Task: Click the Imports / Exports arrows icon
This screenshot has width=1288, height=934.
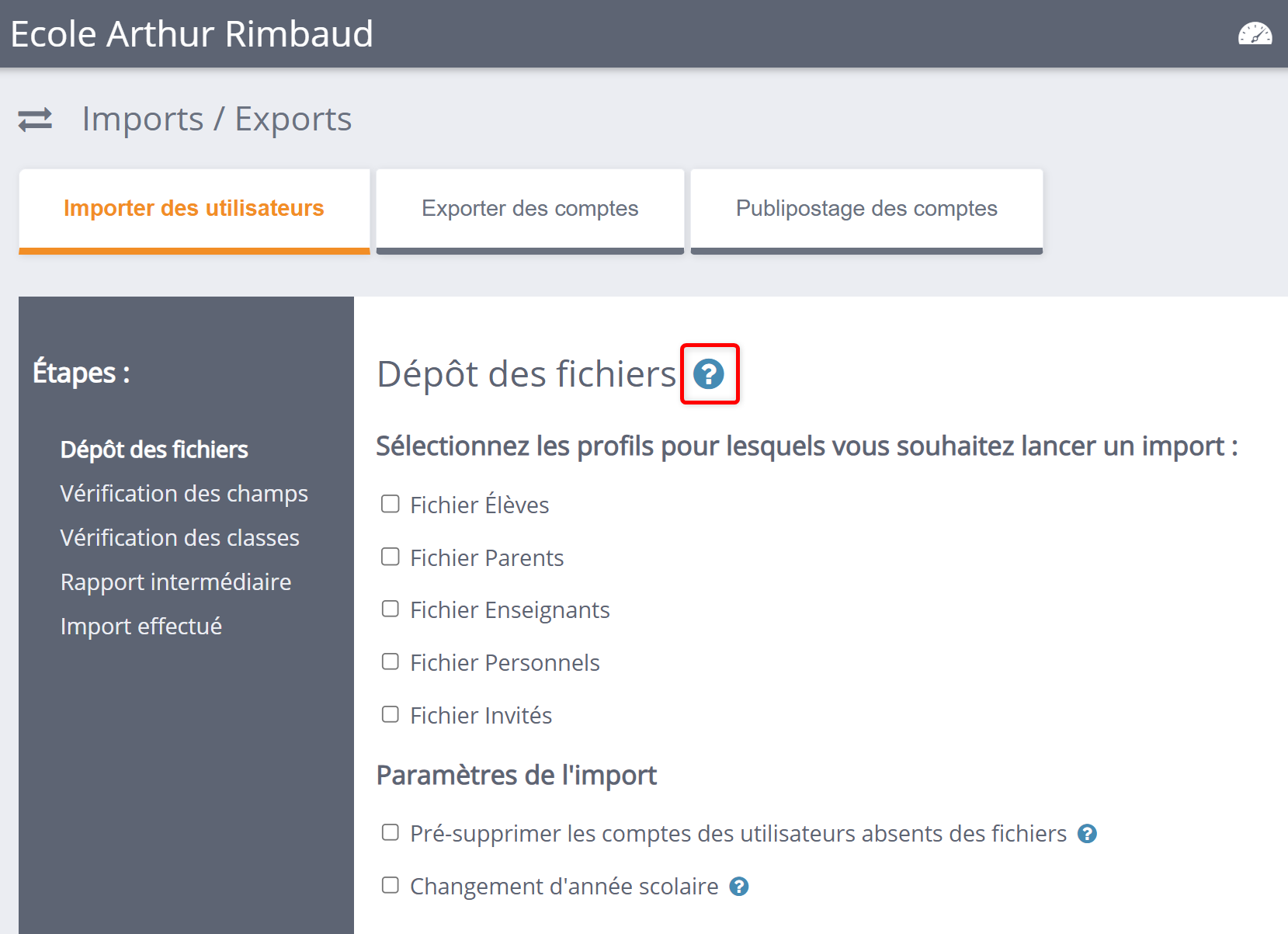Action: 35,120
